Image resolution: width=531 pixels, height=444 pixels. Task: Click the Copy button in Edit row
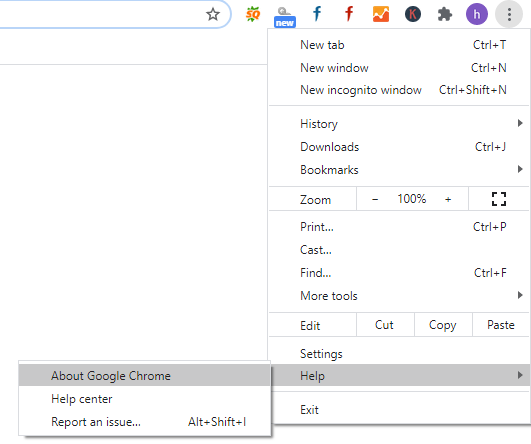pos(443,325)
